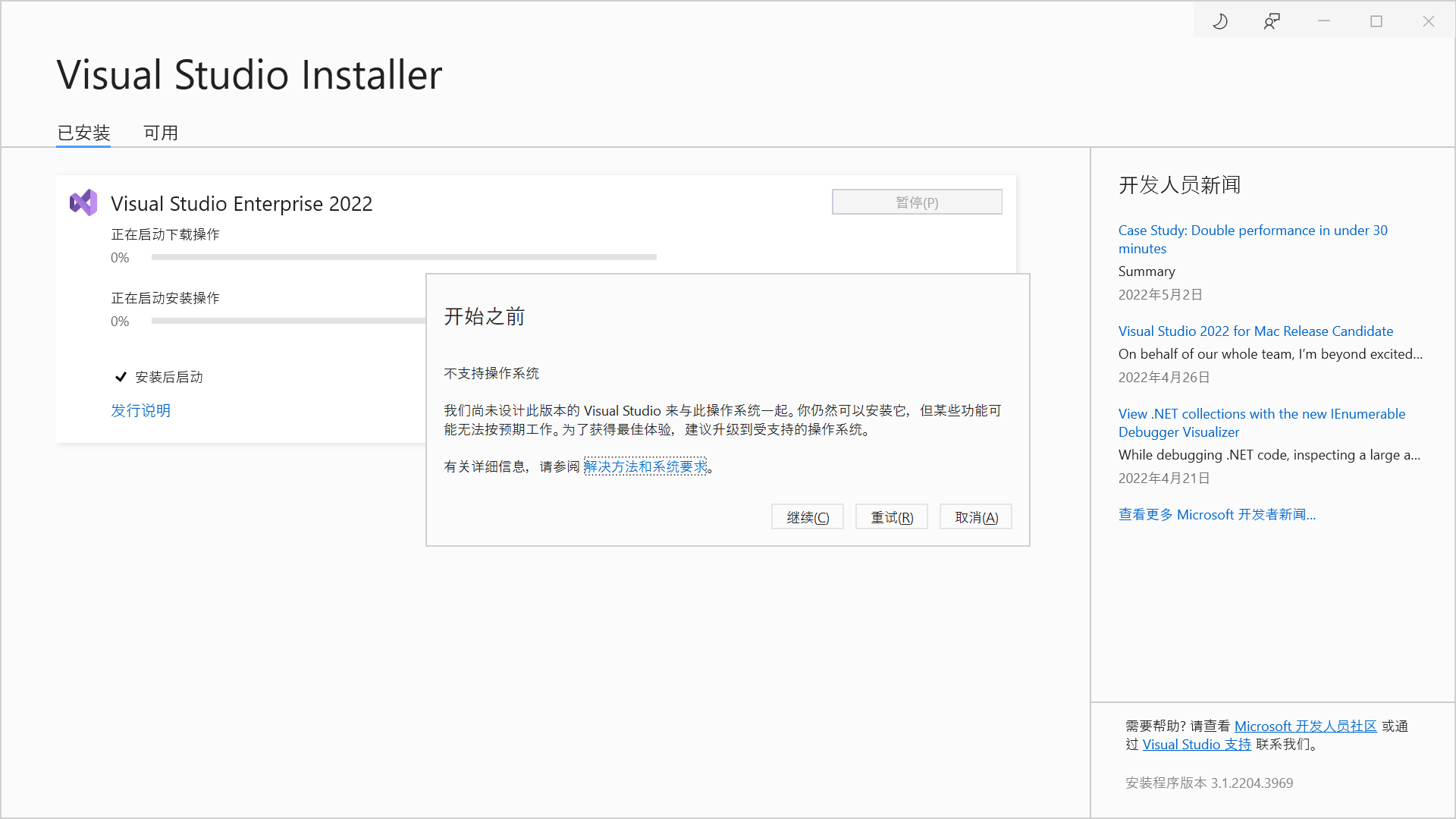Click the 开始之前 dialog heading
The image size is (1456, 819).
click(484, 316)
